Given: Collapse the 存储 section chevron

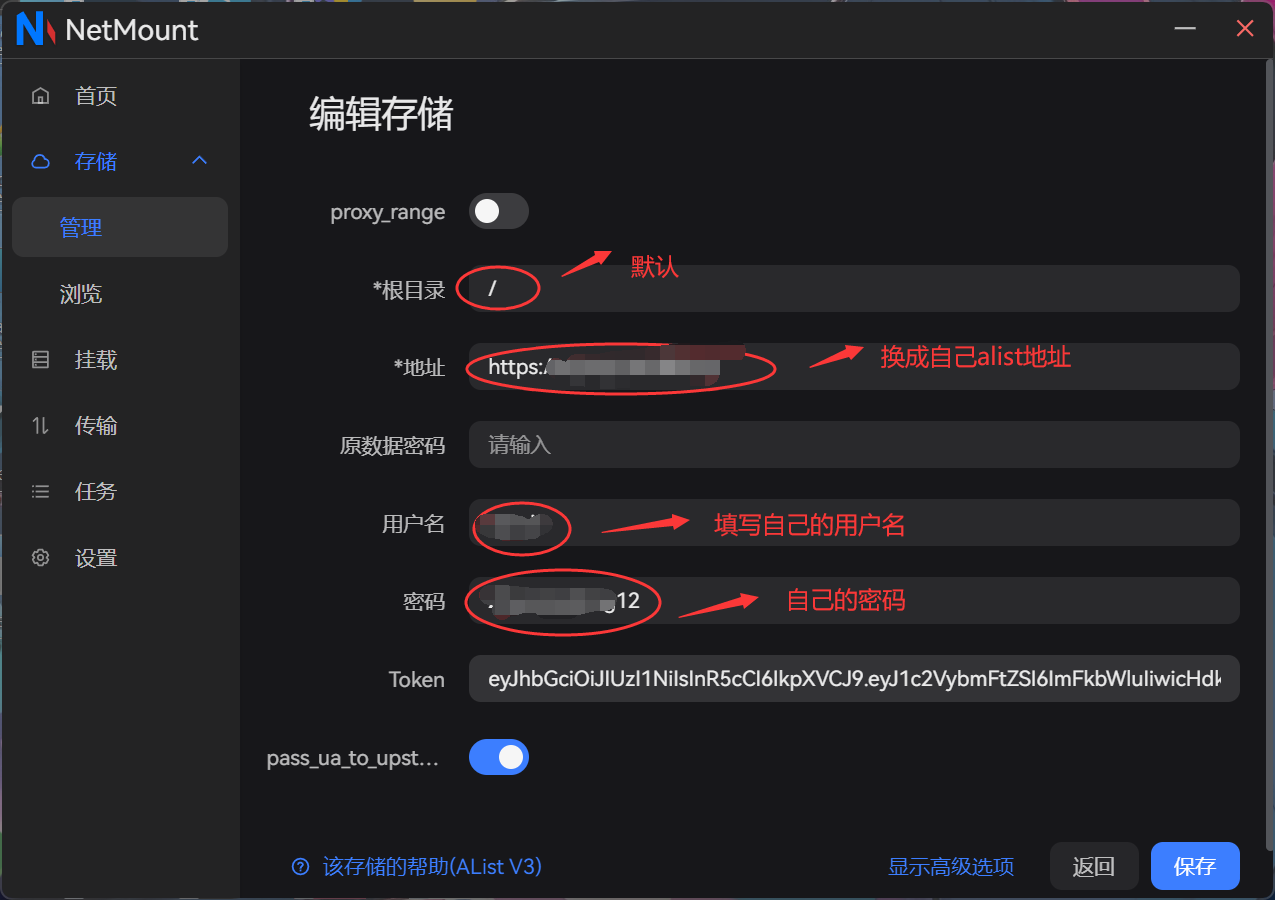Looking at the screenshot, I should tap(200, 161).
